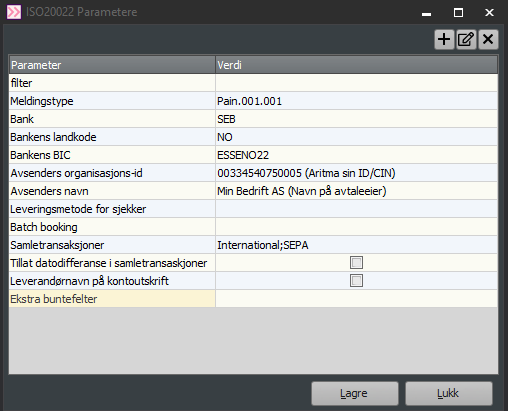Click the Lukk button

point(449,393)
